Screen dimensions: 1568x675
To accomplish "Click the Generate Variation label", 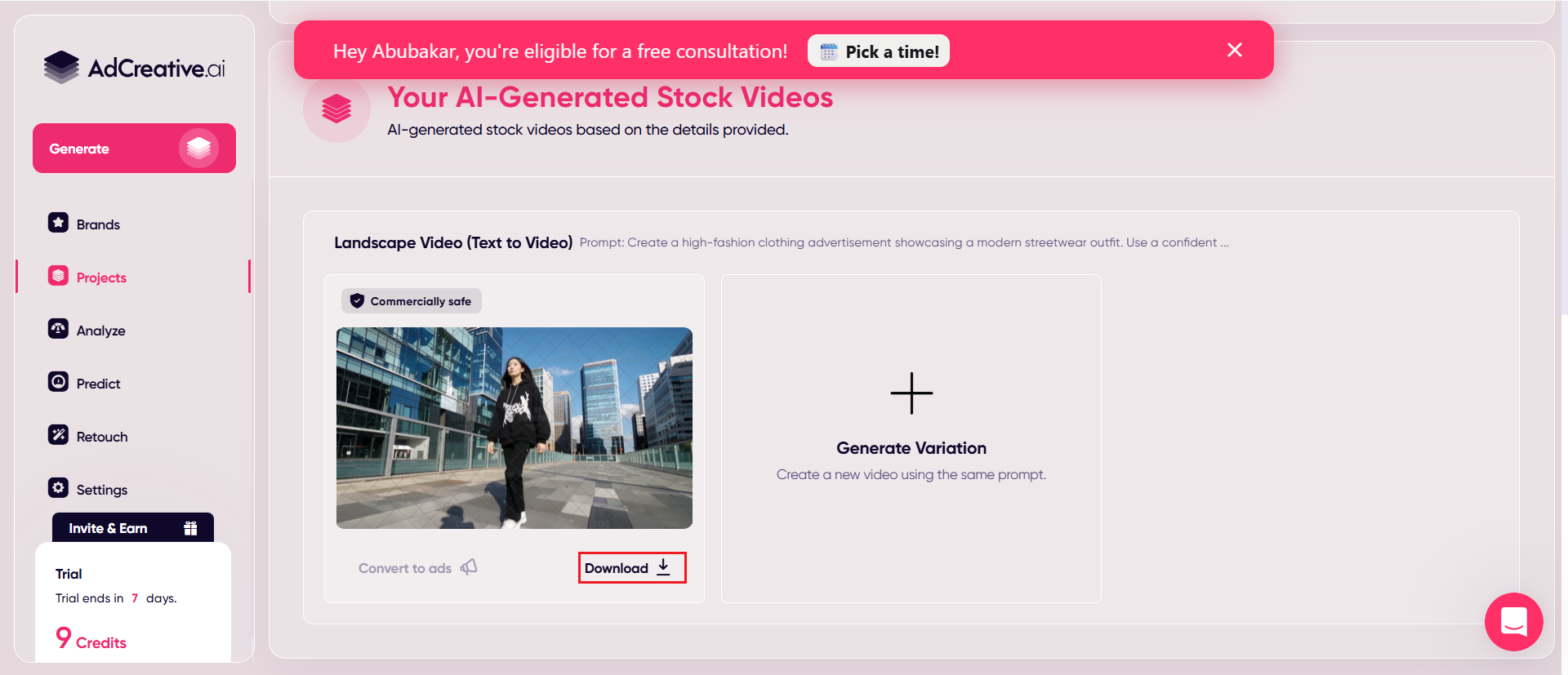I will pos(911,448).
